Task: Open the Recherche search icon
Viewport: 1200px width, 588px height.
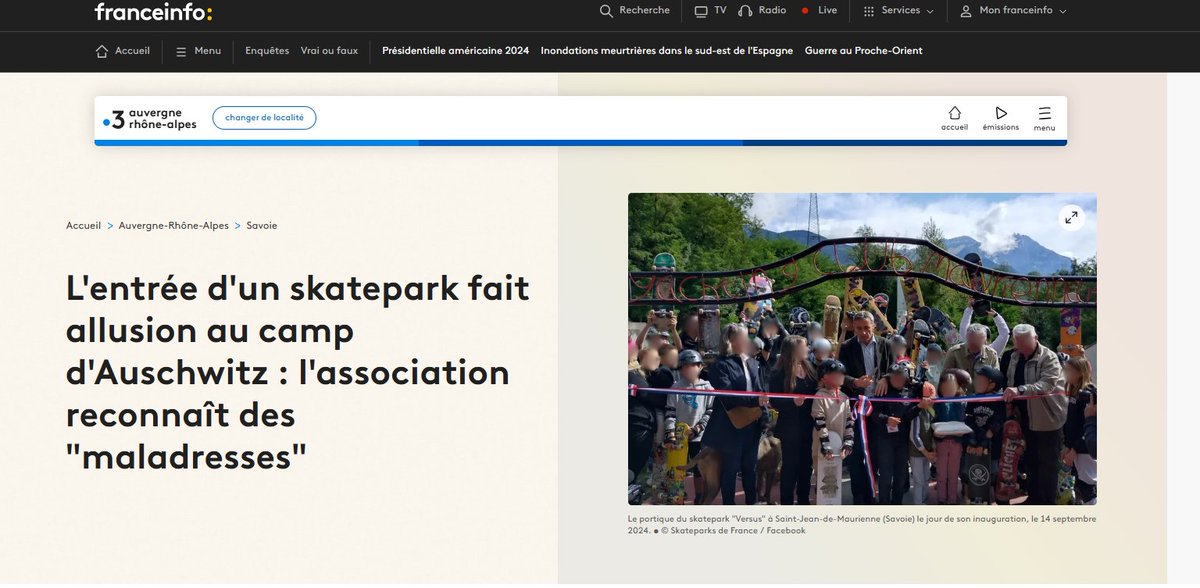Action: (606, 10)
